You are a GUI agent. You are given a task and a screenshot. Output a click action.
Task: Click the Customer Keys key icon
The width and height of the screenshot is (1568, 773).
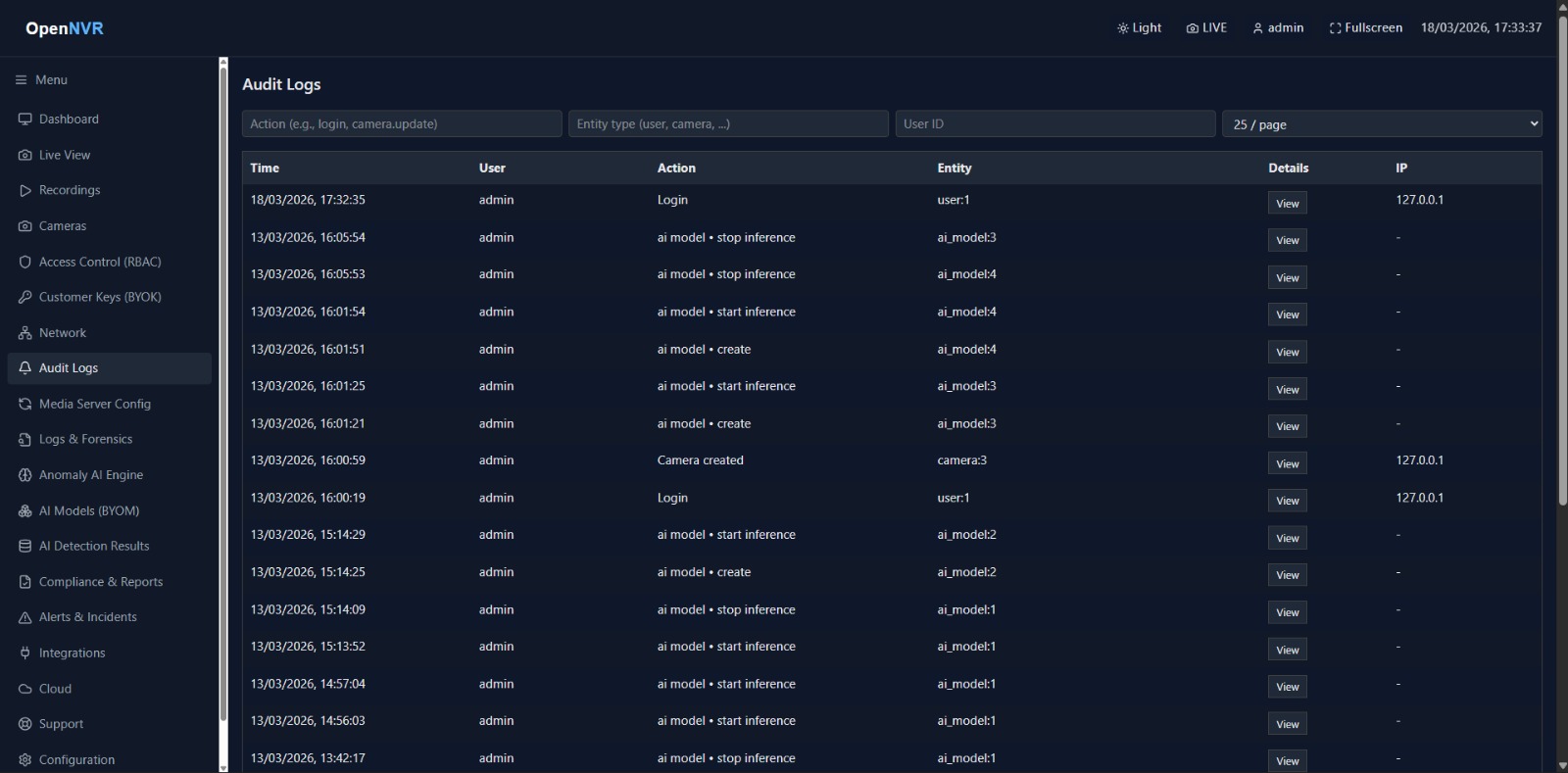pyautogui.click(x=25, y=297)
